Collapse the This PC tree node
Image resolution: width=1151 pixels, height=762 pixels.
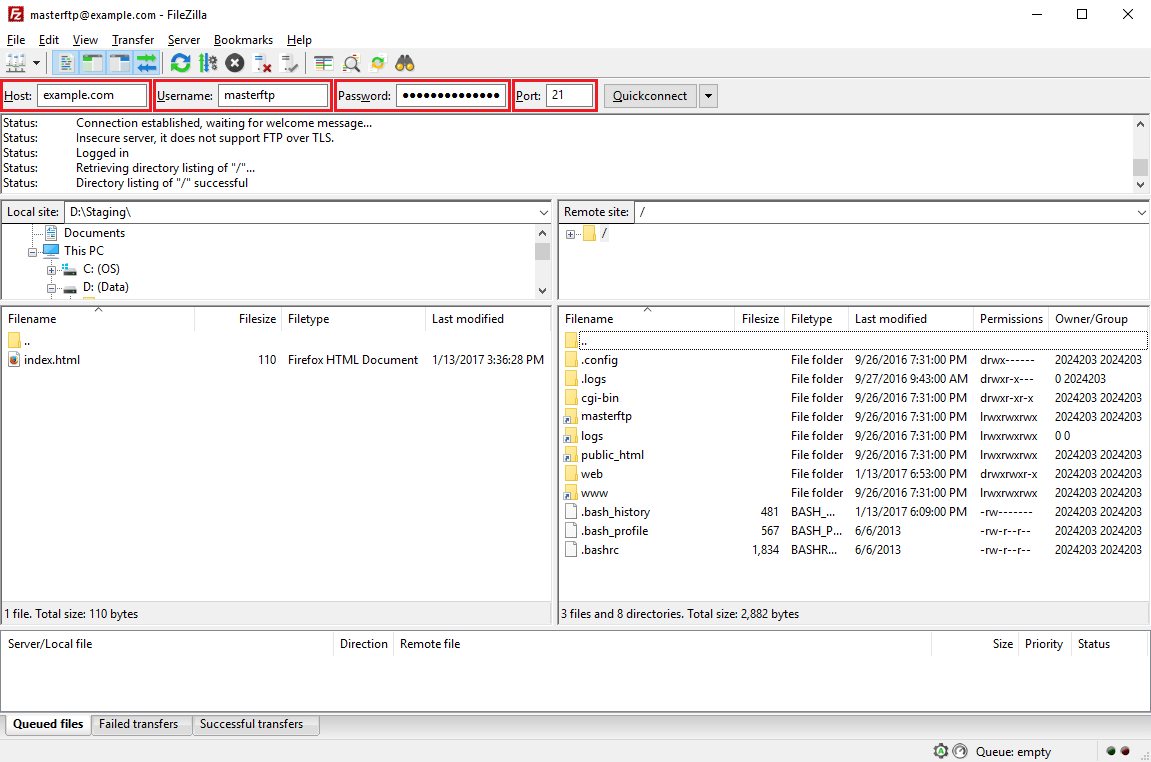point(33,250)
